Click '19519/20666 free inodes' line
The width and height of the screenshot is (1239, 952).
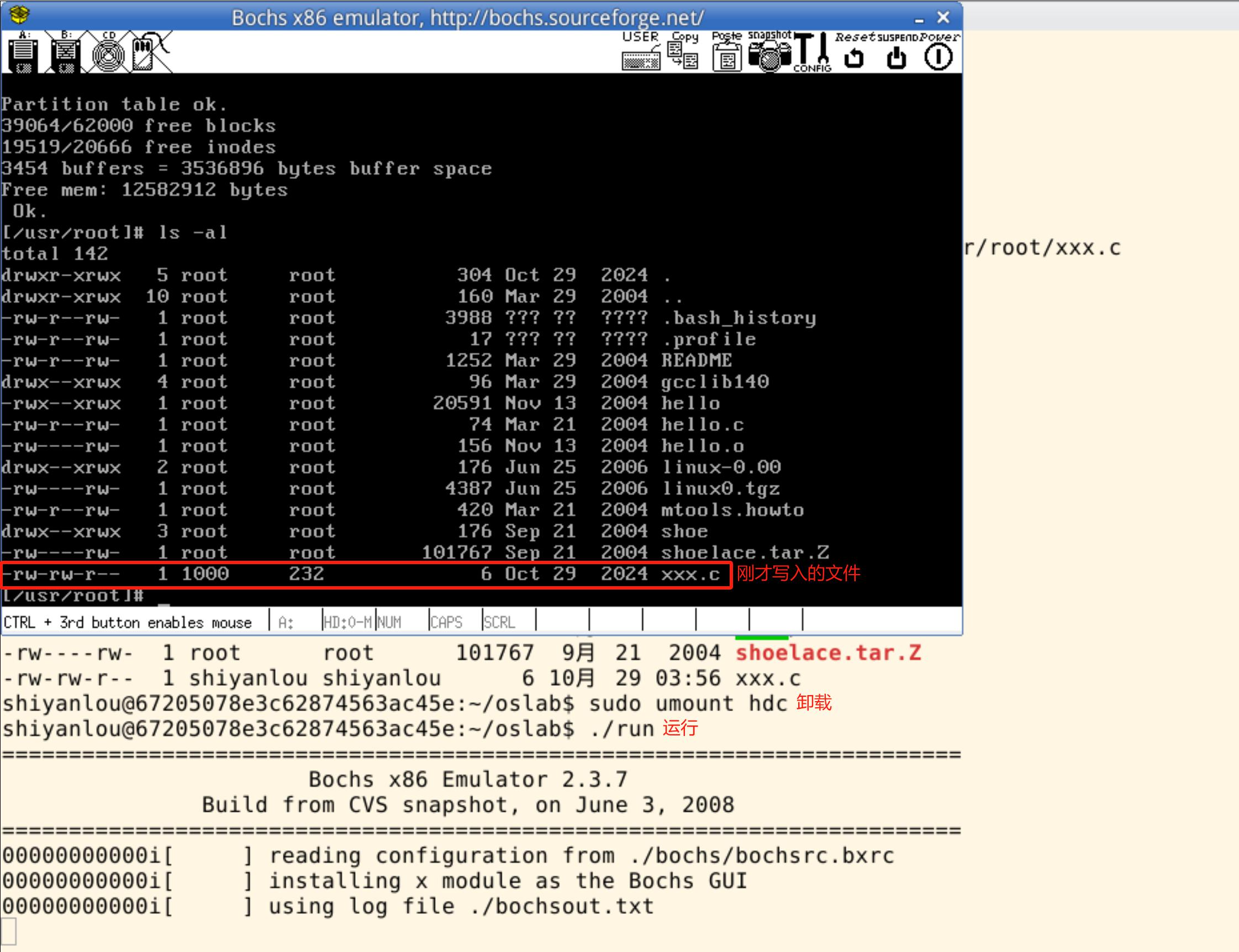coord(138,147)
